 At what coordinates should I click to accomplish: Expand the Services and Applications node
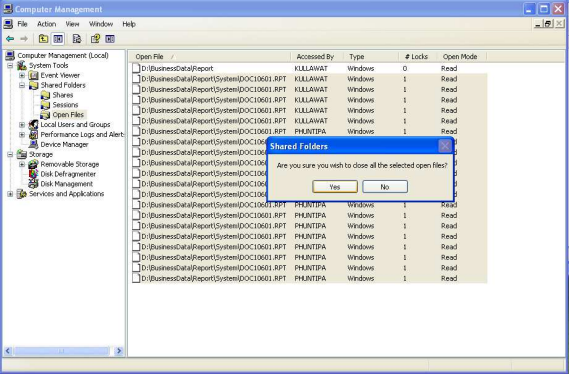point(10,194)
